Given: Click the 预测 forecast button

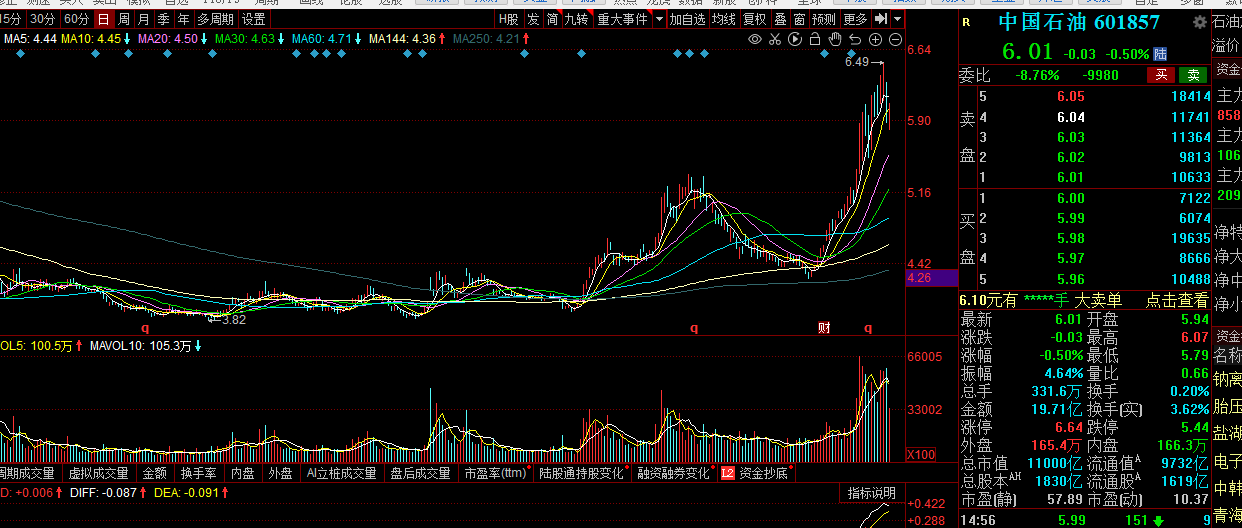Looking at the screenshot, I should [824, 19].
